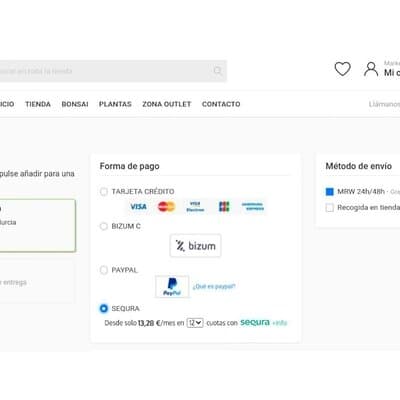400x400 pixels.
Task: Click the Método de envío heading
Action: point(359,166)
